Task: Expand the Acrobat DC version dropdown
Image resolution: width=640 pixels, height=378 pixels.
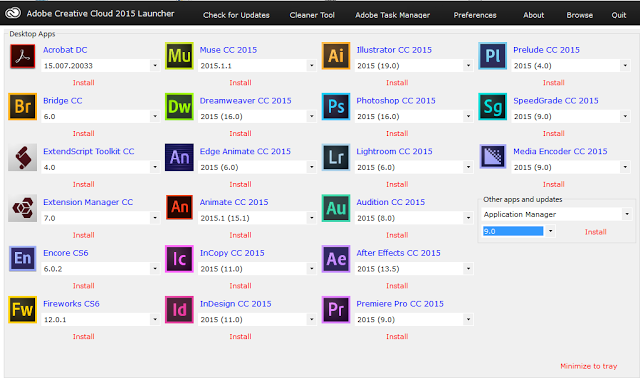Action: [x=155, y=65]
